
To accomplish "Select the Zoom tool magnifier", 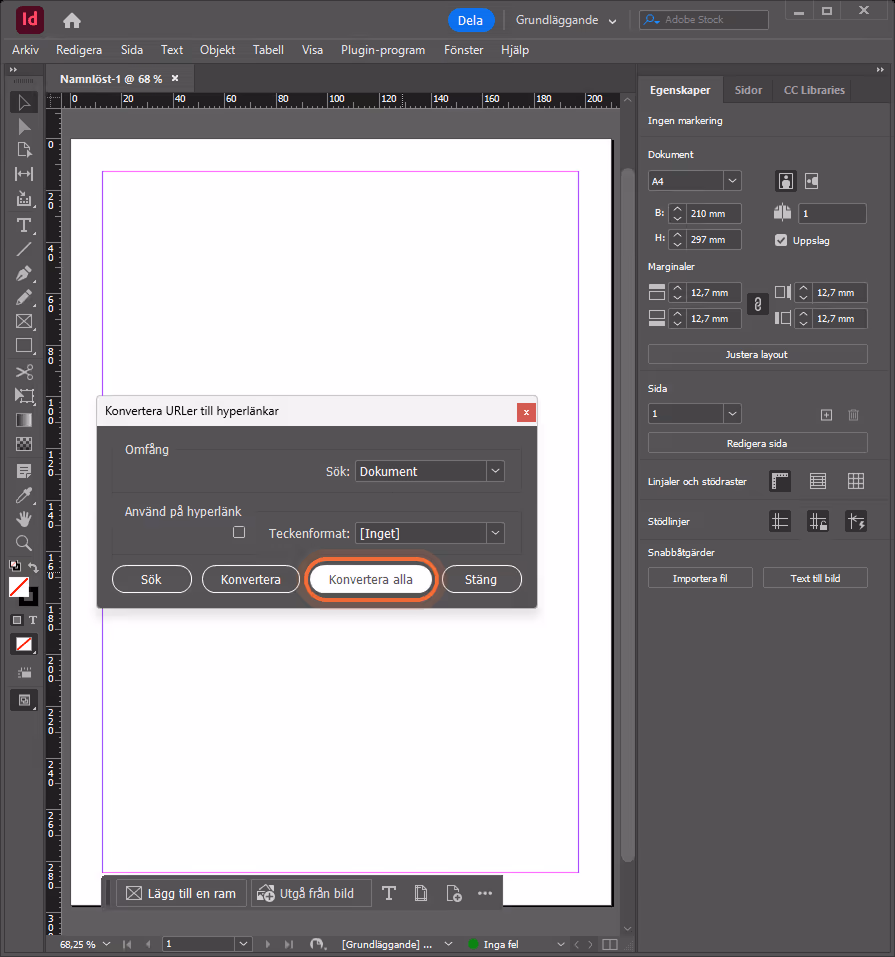I will [24, 543].
